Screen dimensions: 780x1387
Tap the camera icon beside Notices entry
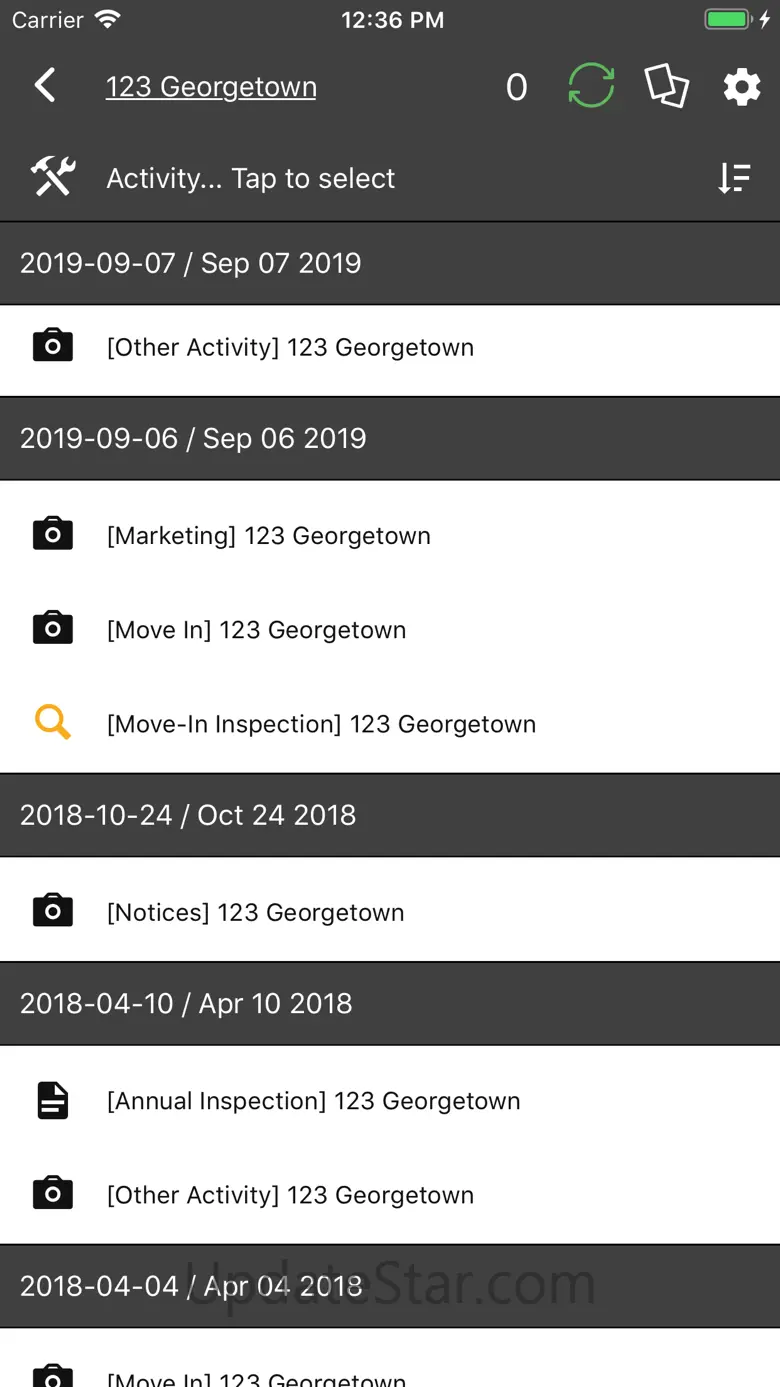(x=53, y=912)
